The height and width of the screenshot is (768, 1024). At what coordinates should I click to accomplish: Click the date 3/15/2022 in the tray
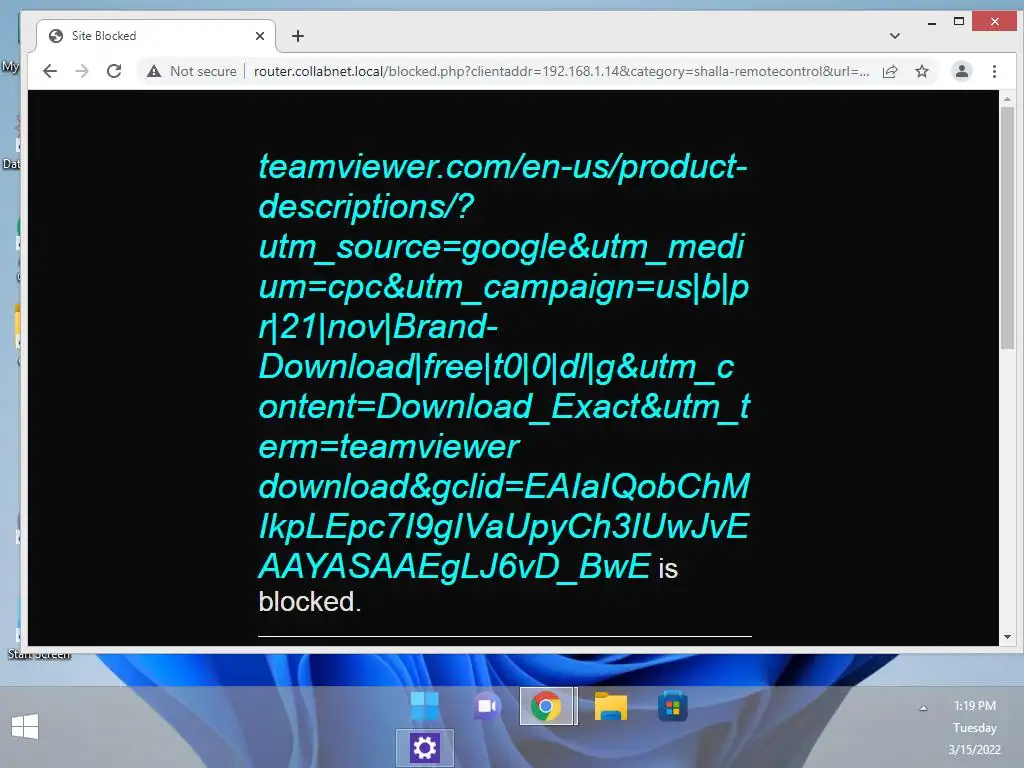[x=974, y=750]
